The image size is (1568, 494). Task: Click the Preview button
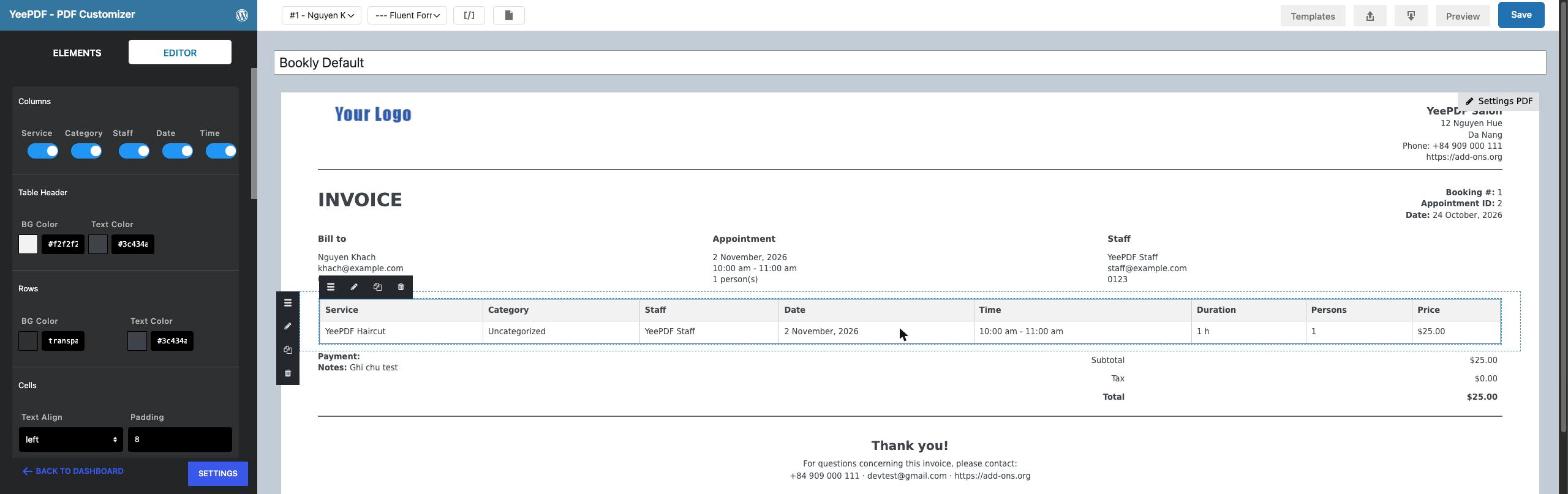(1462, 16)
